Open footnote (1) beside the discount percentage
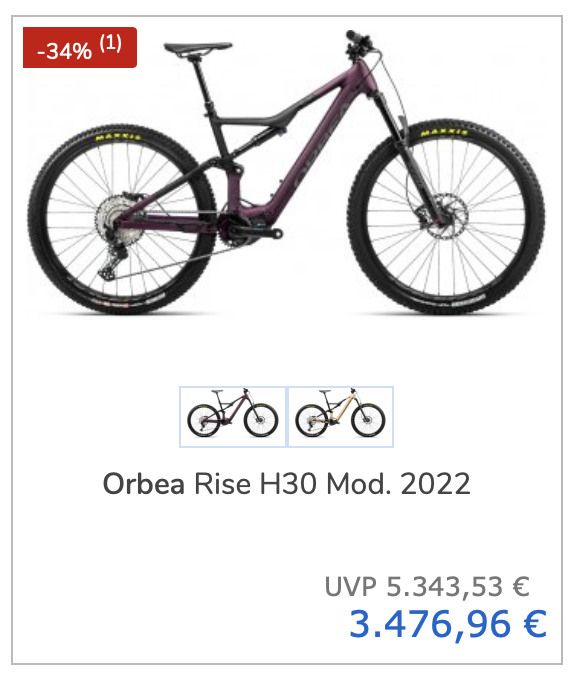 pyautogui.click(x=110, y=43)
